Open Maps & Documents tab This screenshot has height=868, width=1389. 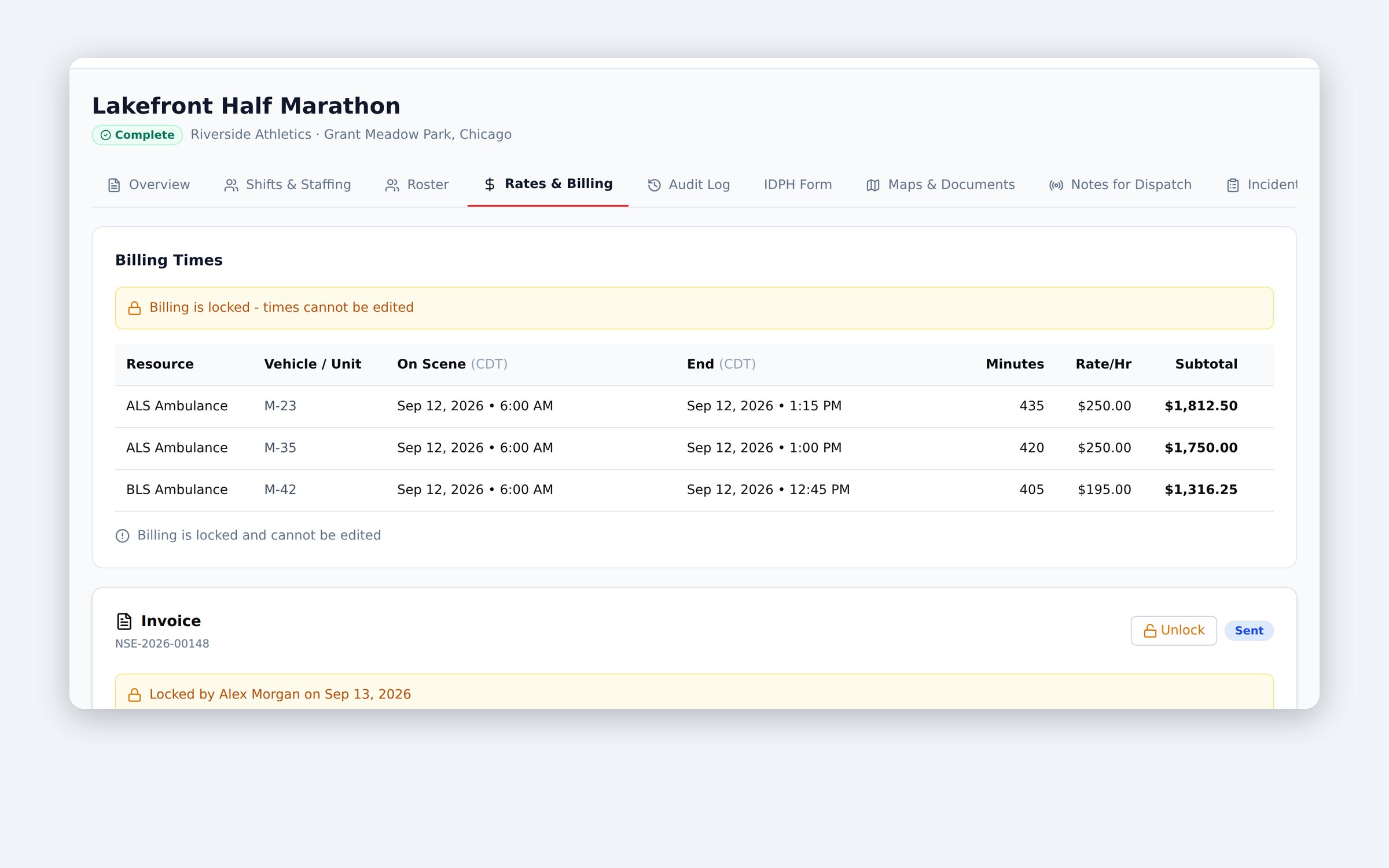click(x=940, y=185)
